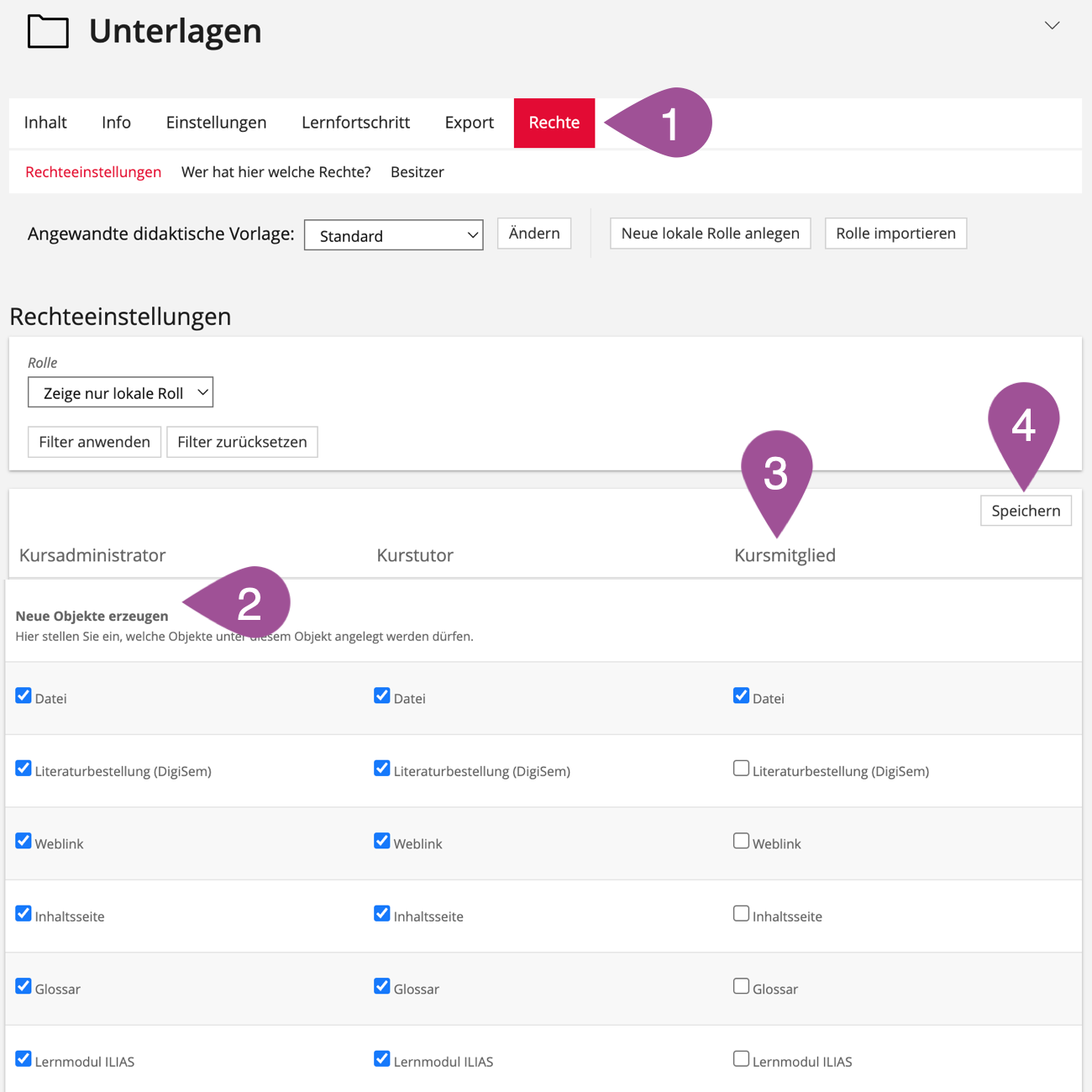1092x1092 pixels.
Task: Expand the chevron at top right
Action: [1052, 25]
